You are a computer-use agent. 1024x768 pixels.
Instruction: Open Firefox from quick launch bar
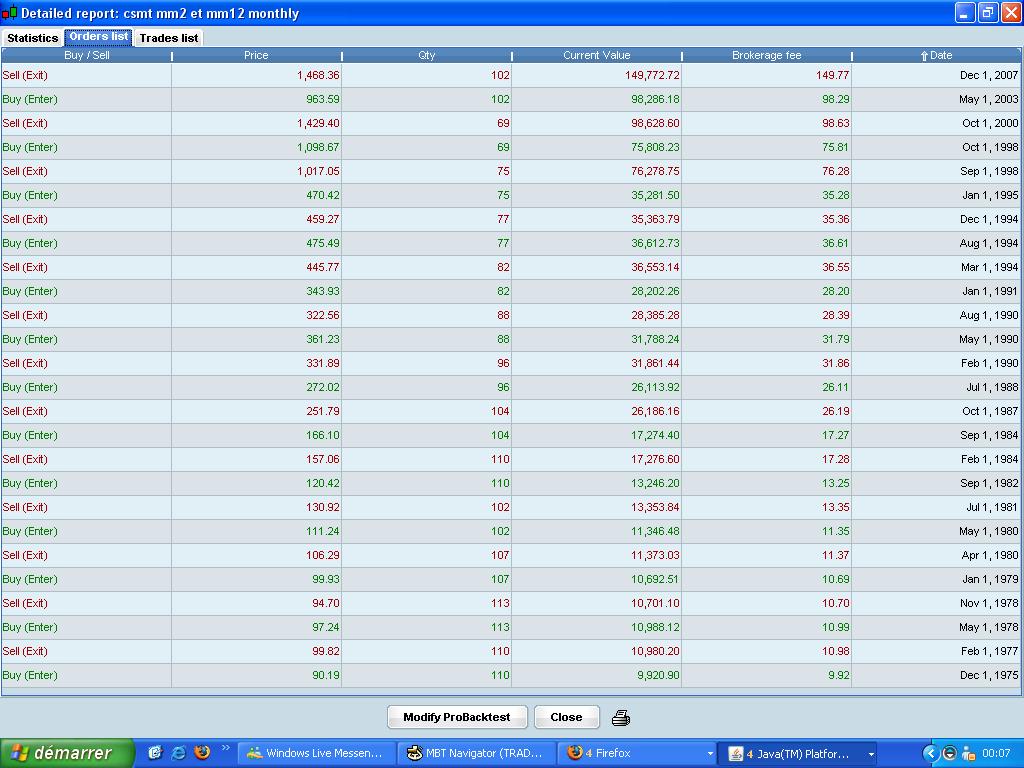pos(202,752)
